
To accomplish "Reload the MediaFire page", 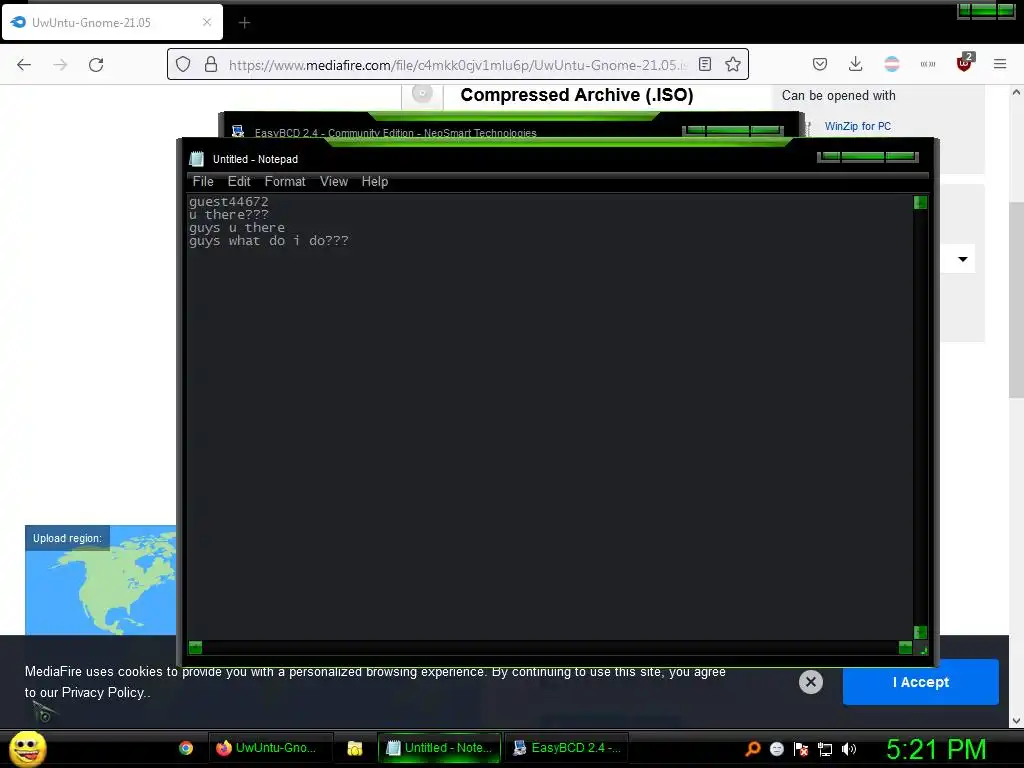I will 96,64.
